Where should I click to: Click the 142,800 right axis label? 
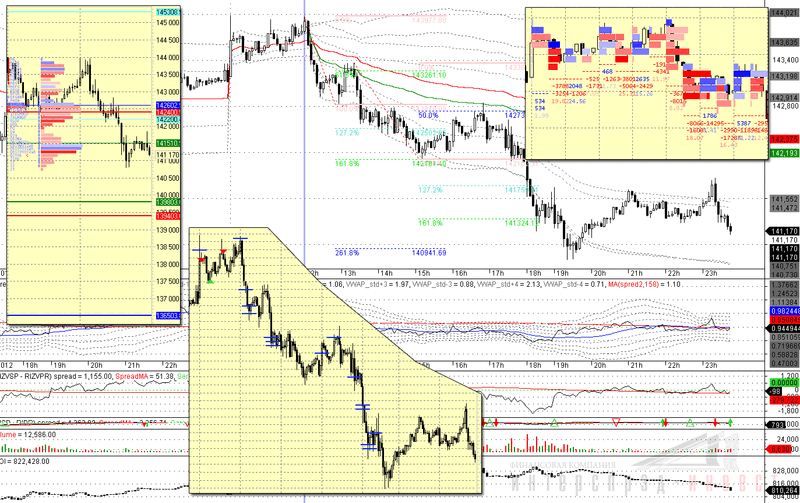point(785,106)
